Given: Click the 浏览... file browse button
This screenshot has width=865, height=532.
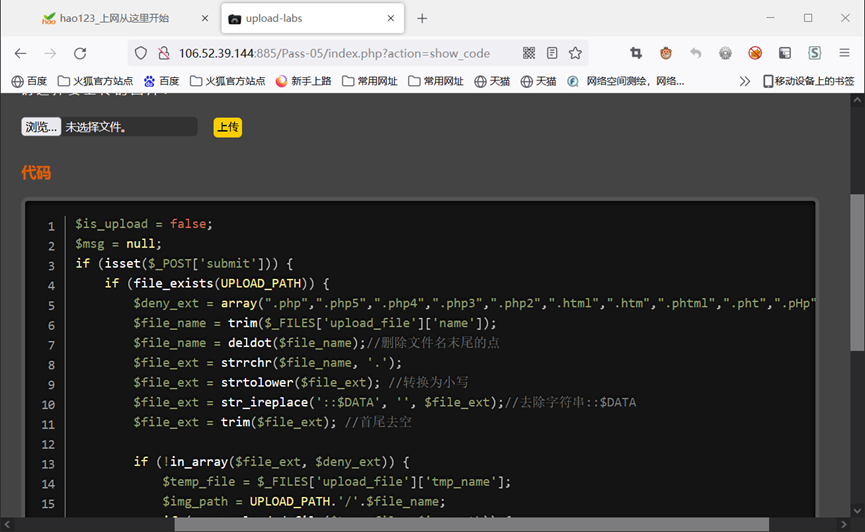Looking at the screenshot, I should pyautogui.click(x=41, y=127).
